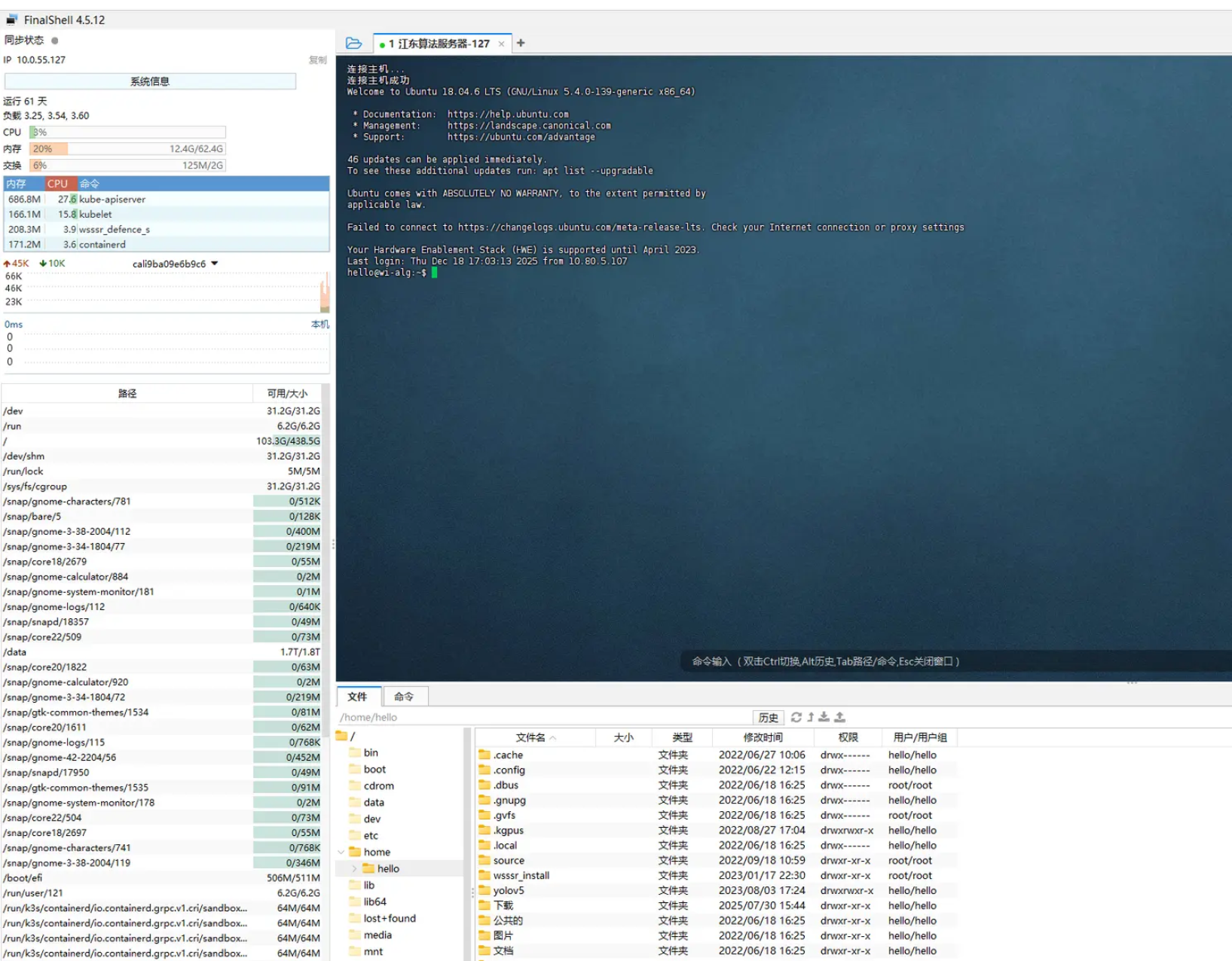Click the 交换 swap usage bar
This screenshot has height=961, width=1232.
[127, 166]
